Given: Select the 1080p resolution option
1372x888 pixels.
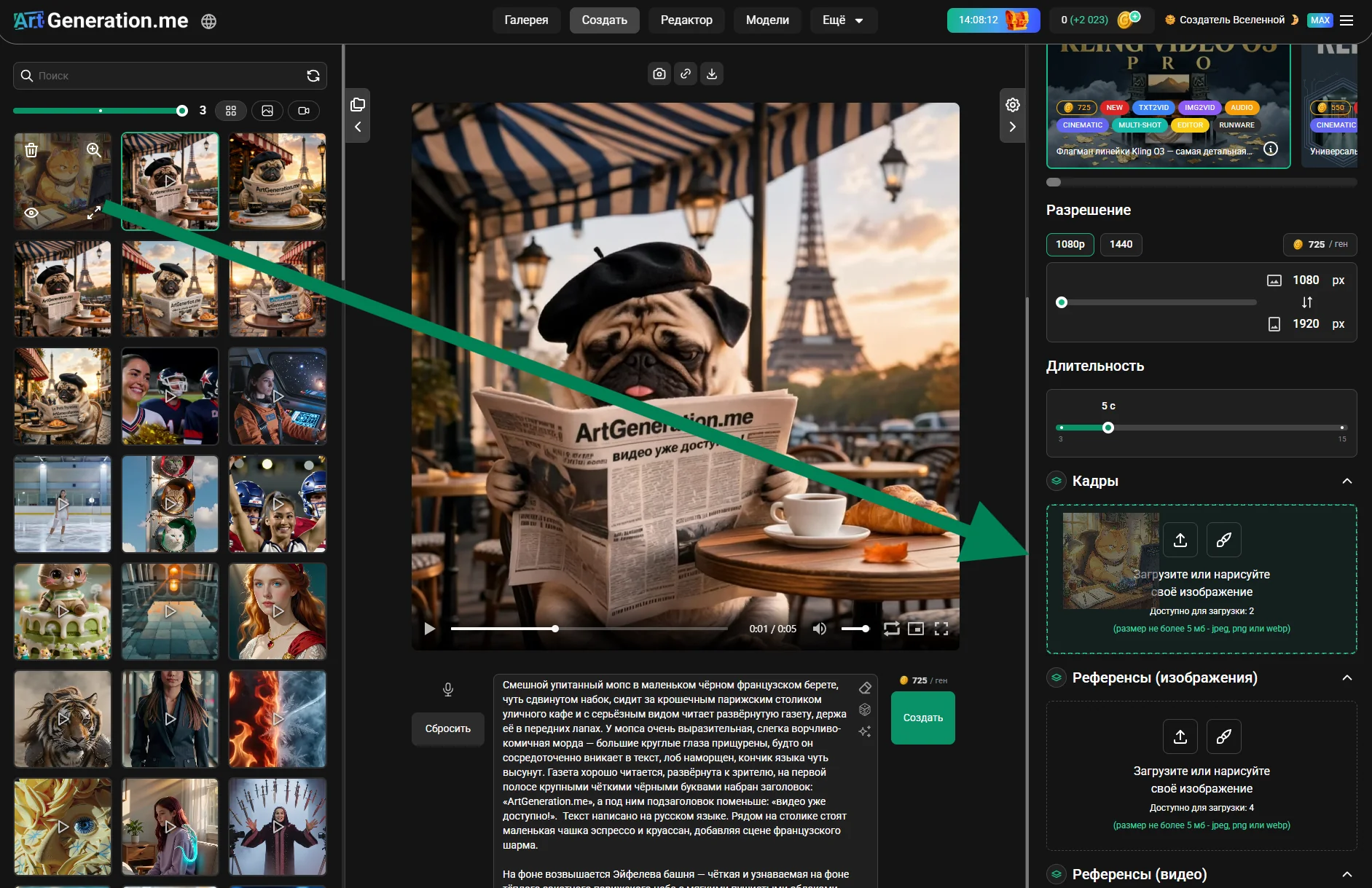Looking at the screenshot, I should coord(1070,244).
